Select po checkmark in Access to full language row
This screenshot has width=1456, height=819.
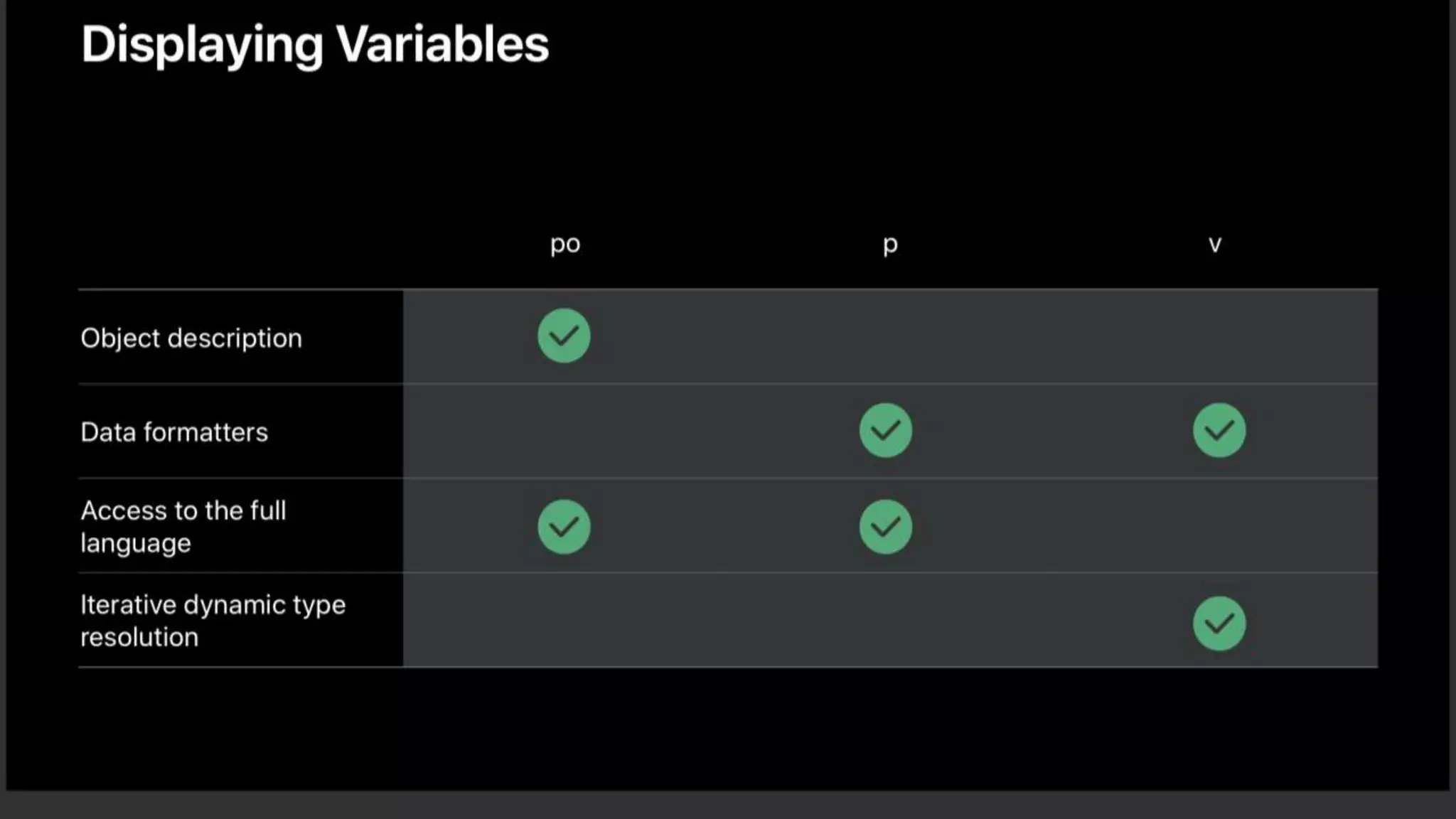click(x=564, y=527)
